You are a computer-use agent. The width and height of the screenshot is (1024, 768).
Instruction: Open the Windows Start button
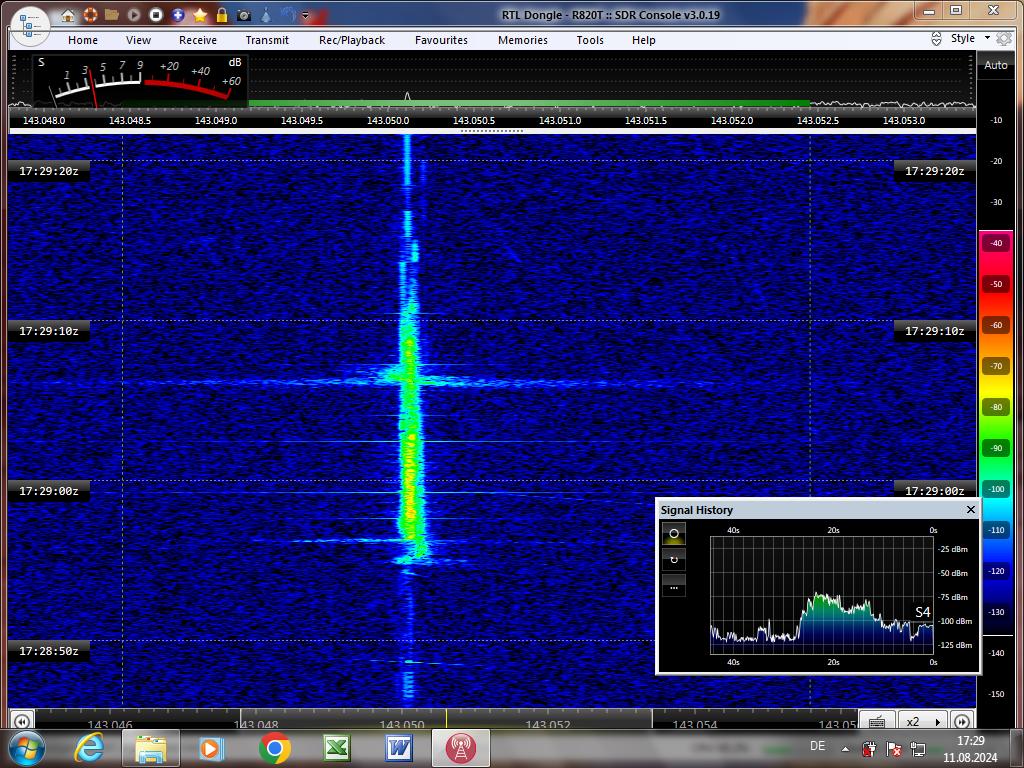tap(26, 749)
